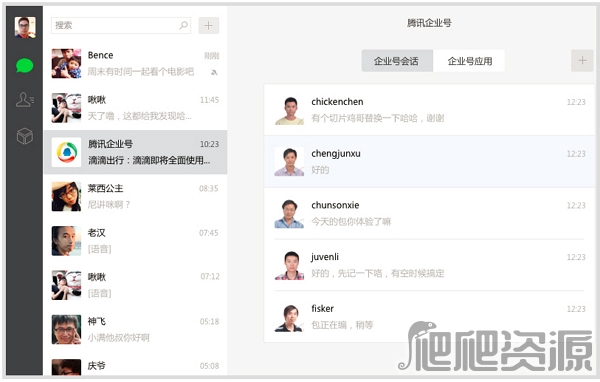Open the 老汉 voice message chat
Screen dimensions: 600x382
(135, 241)
